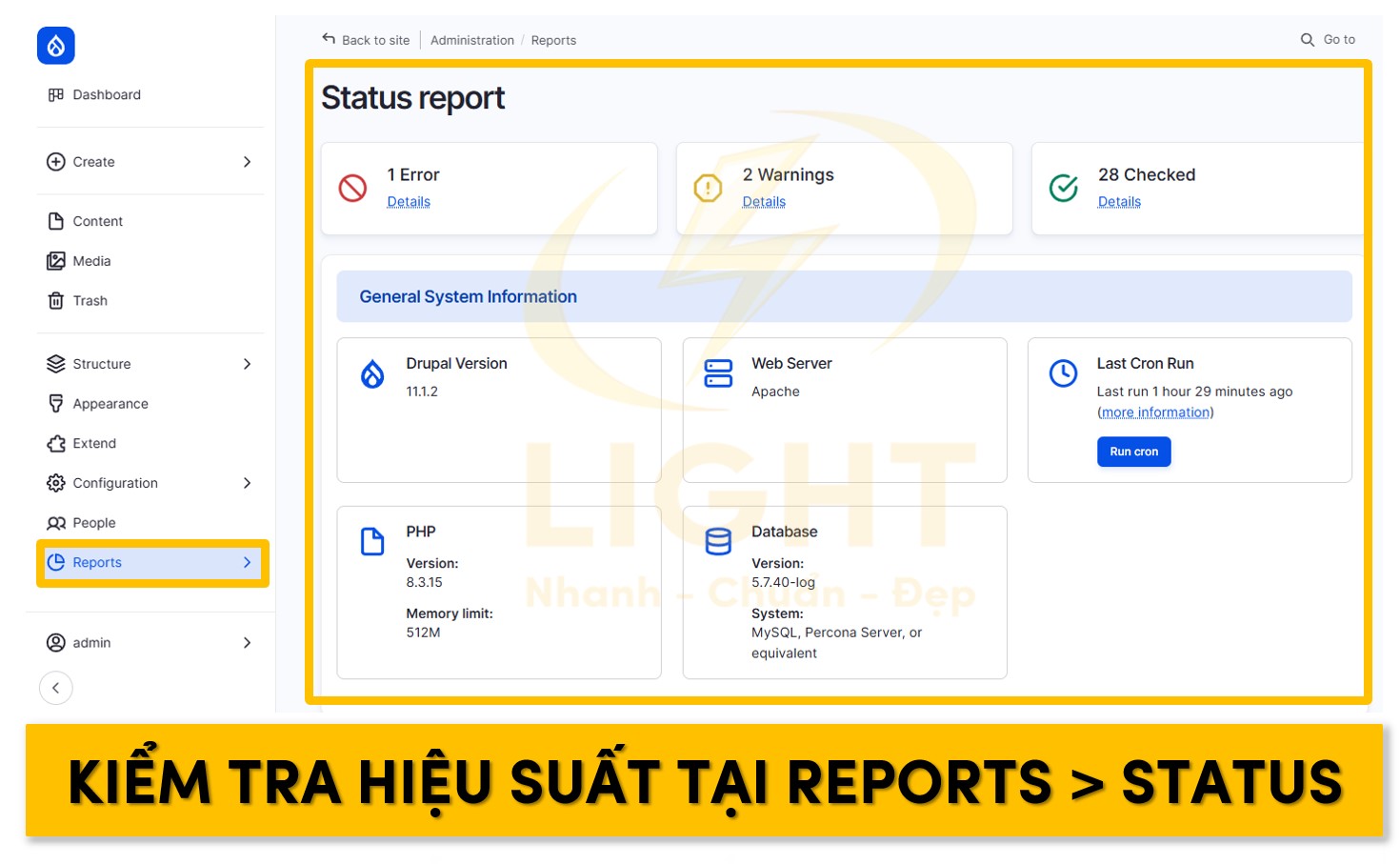Click the Apache web server value
This screenshot has height=864, width=1400.
tap(775, 392)
